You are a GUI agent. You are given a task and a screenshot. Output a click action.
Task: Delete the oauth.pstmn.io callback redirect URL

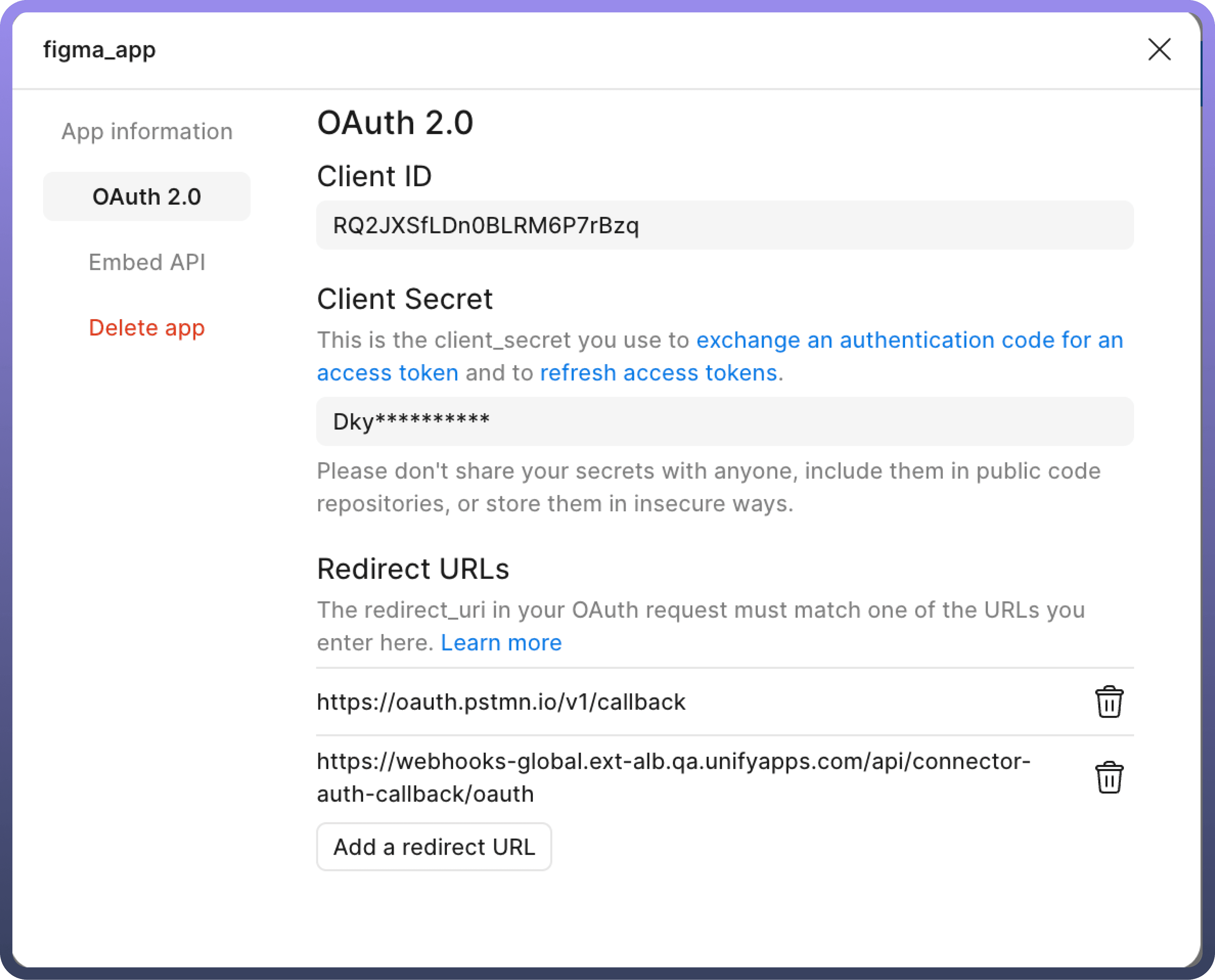[x=1109, y=702]
